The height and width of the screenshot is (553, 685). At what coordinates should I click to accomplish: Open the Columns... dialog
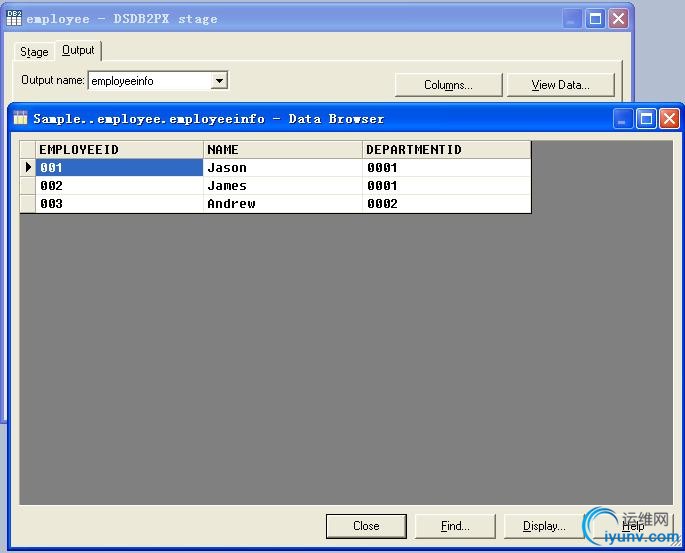pyautogui.click(x=448, y=85)
